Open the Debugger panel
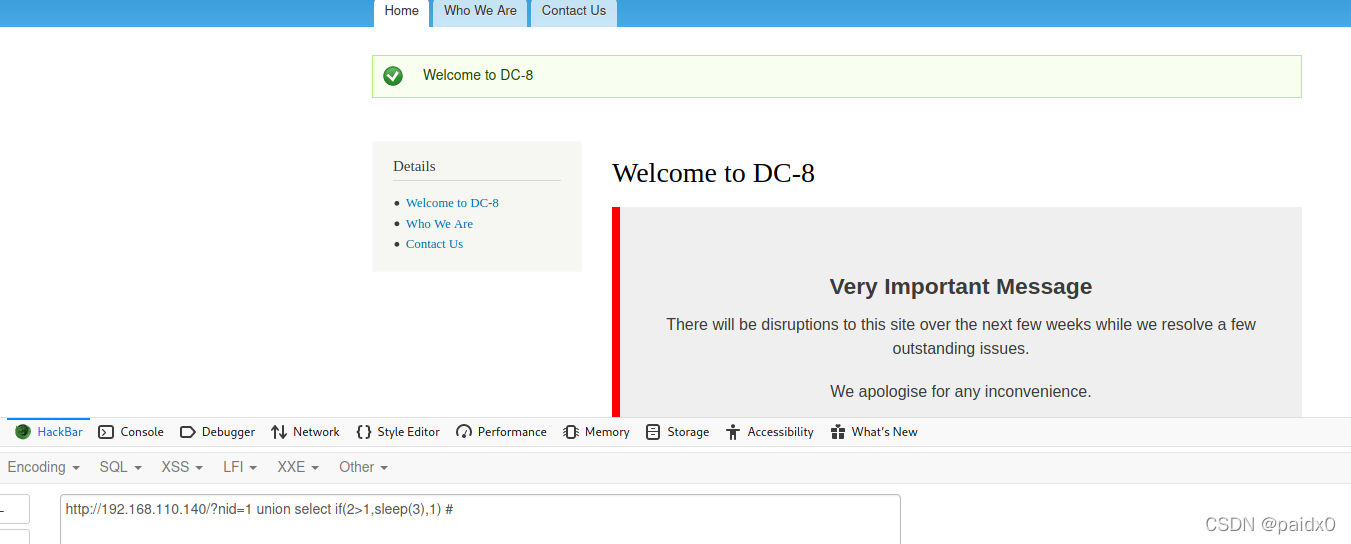 click(x=217, y=432)
